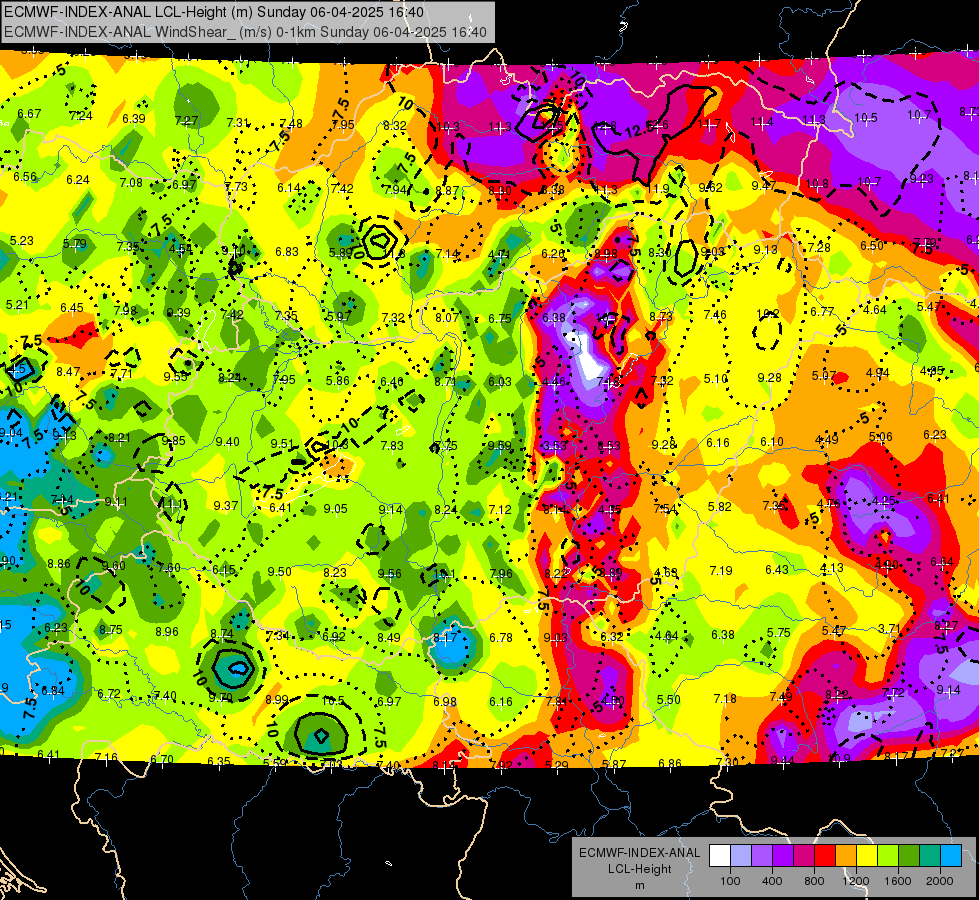Click the wind shear value '8.96'
The height and width of the screenshot is (900, 979).
[167, 631]
